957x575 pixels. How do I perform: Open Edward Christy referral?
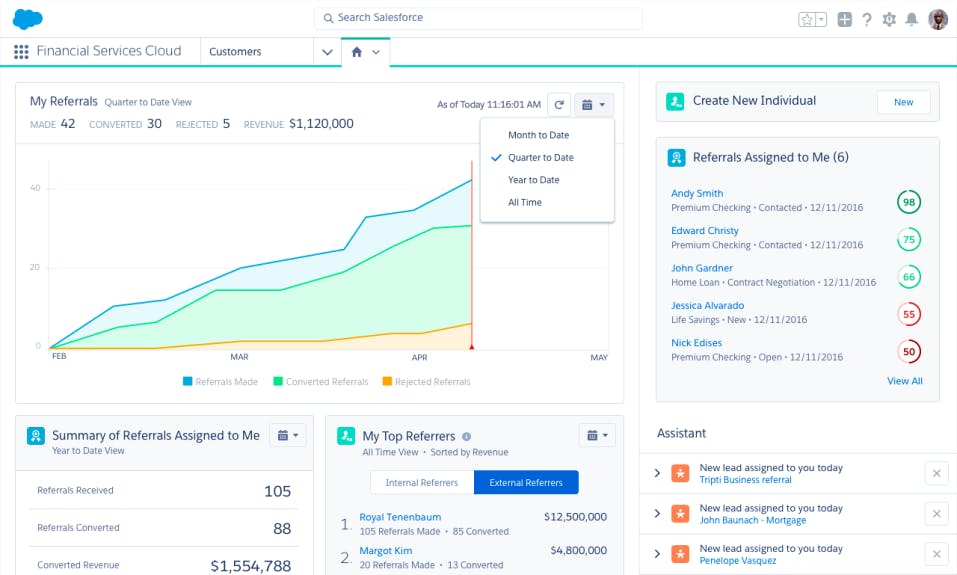705,231
